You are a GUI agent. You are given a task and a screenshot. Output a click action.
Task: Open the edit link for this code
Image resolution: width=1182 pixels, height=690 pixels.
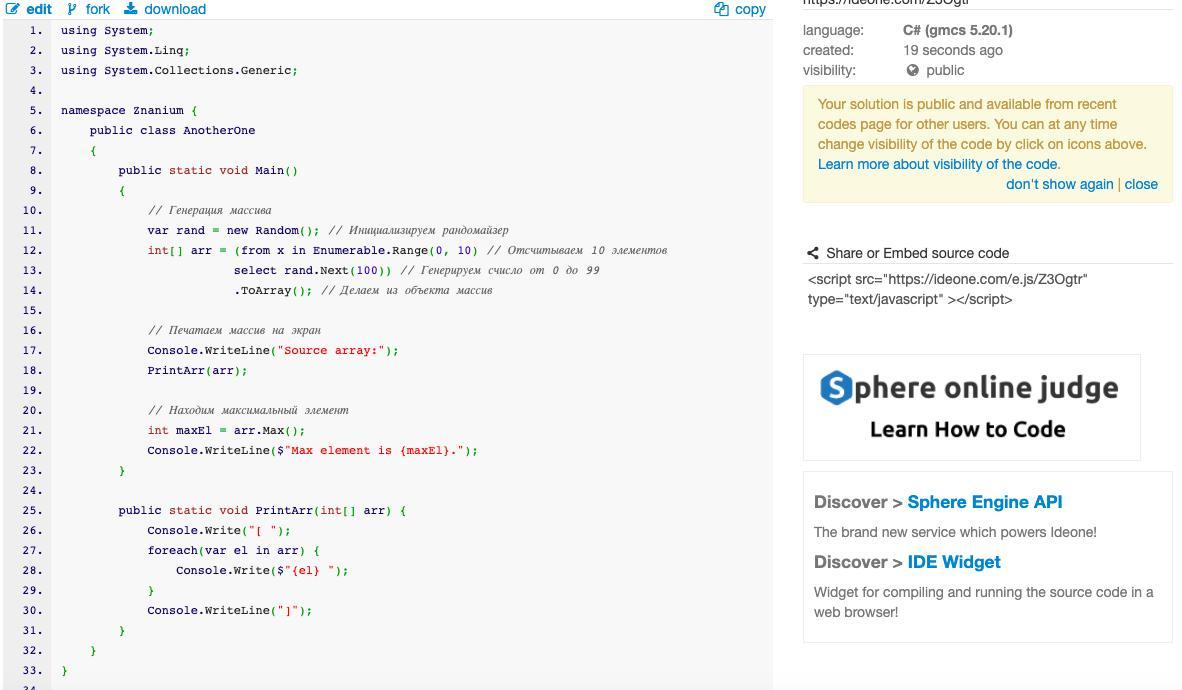point(38,9)
